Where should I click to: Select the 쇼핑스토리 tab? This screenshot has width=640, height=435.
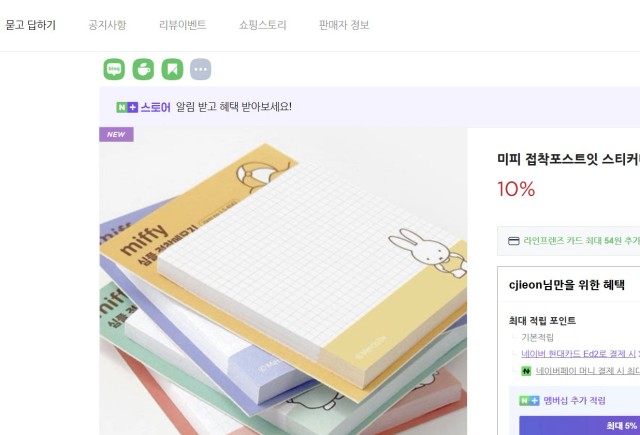coord(262,25)
